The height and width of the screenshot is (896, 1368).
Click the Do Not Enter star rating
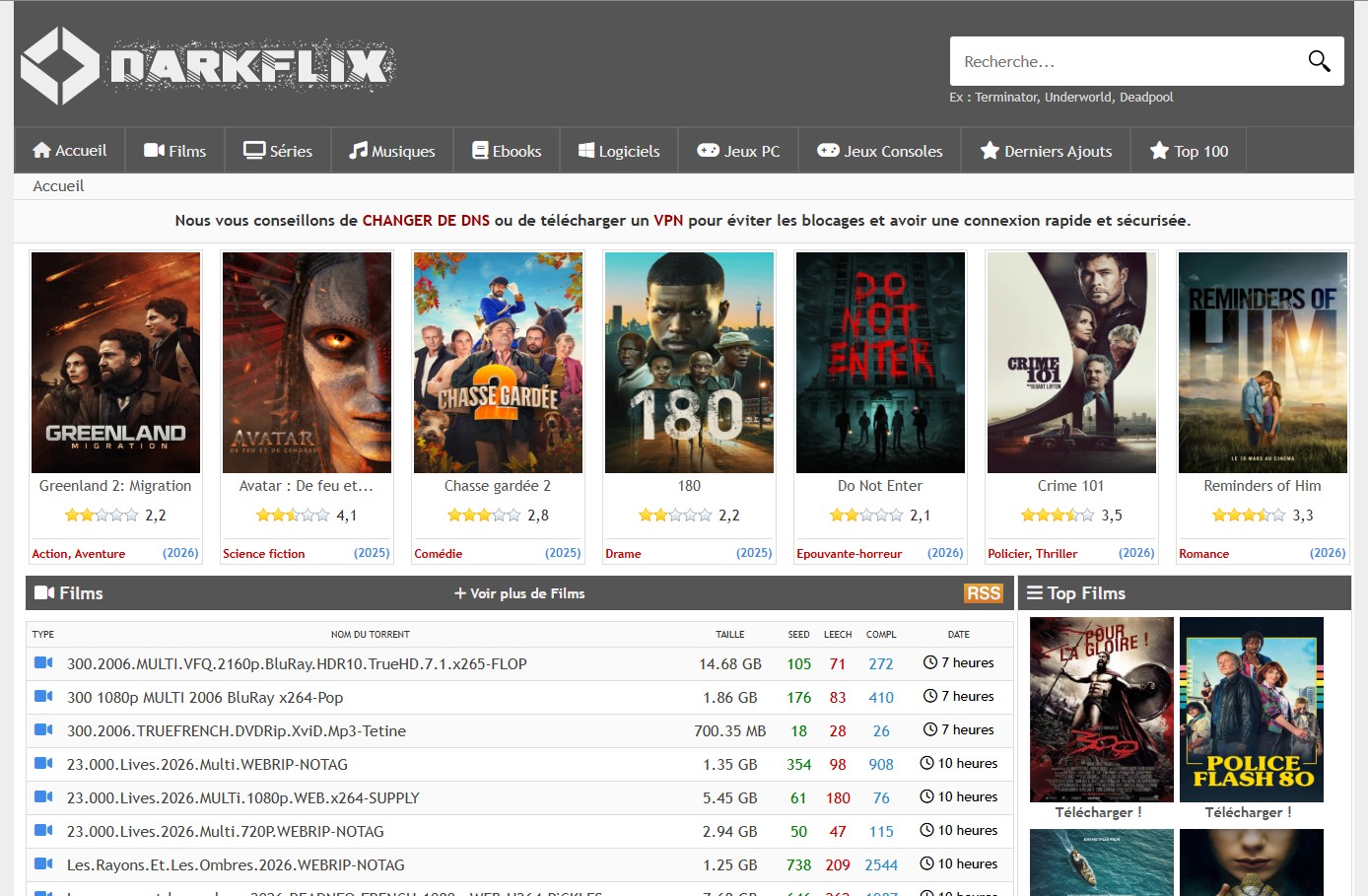pos(866,515)
